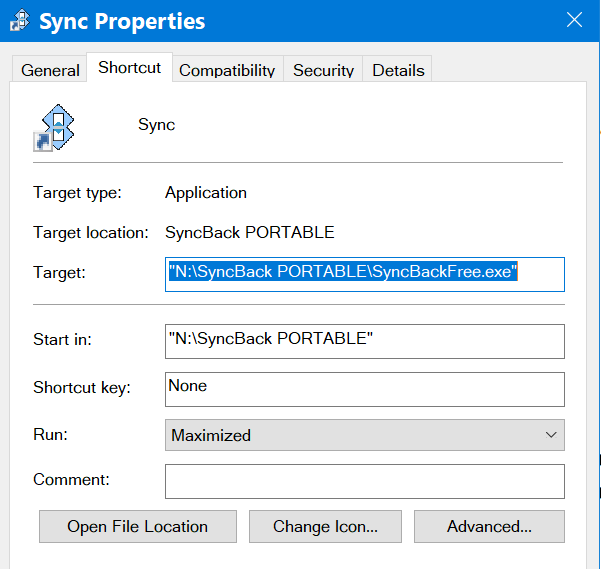The width and height of the screenshot is (601, 569).
Task: View the Details tab
Action: tap(397, 69)
